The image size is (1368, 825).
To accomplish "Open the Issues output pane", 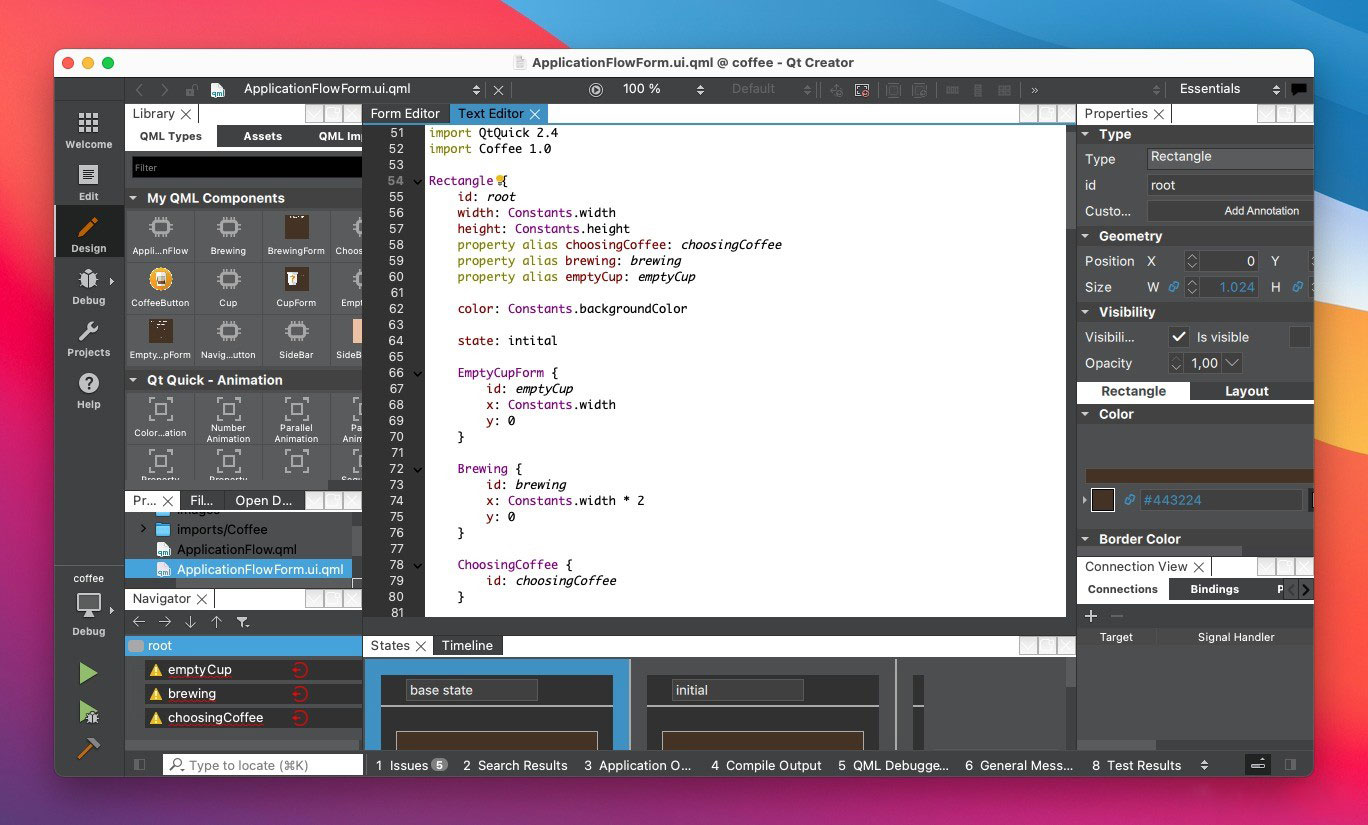I will coord(410,766).
